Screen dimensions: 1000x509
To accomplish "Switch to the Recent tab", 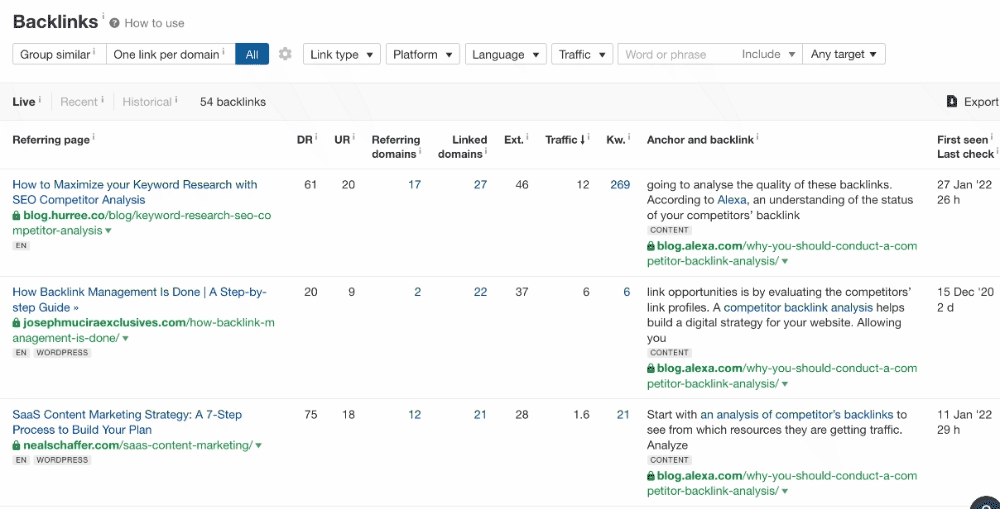I will pyautogui.click(x=79, y=102).
